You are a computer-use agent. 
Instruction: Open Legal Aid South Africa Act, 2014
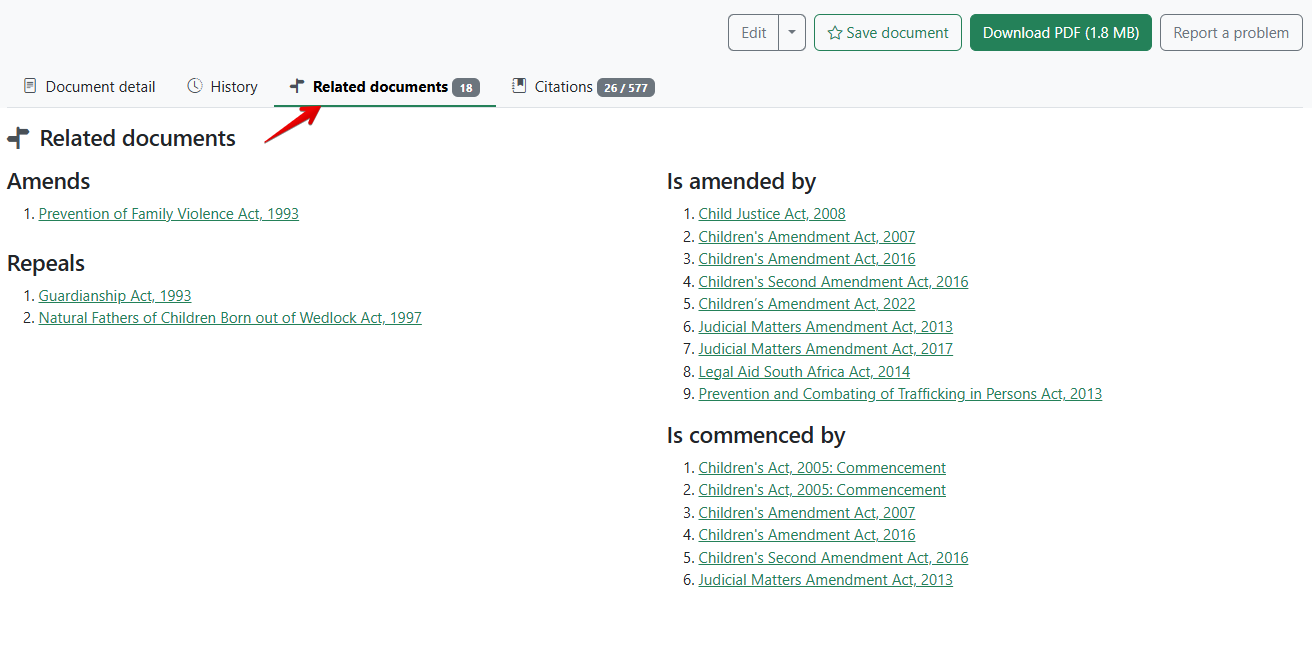coord(804,372)
